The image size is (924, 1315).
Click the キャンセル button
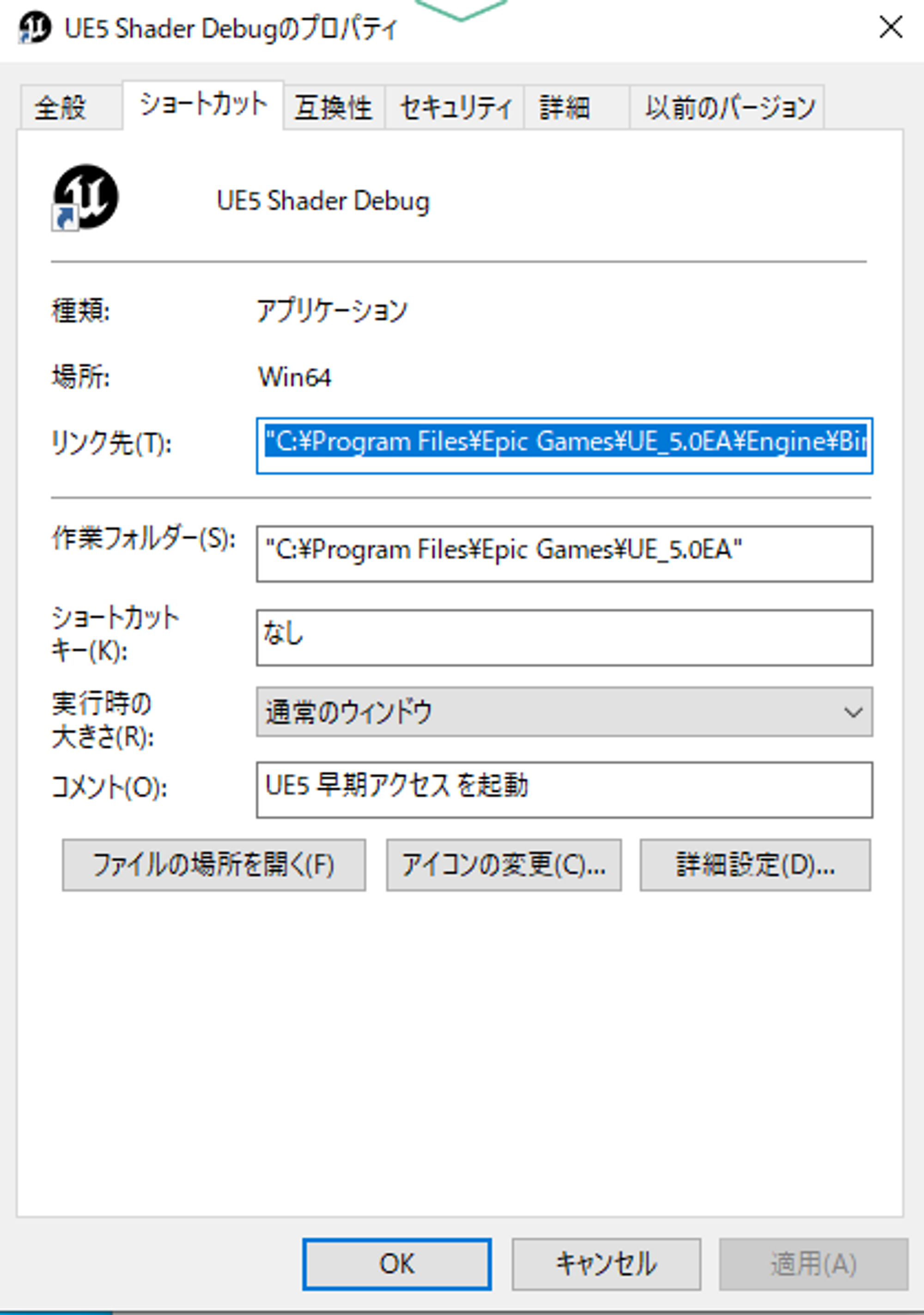point(606,1263)
